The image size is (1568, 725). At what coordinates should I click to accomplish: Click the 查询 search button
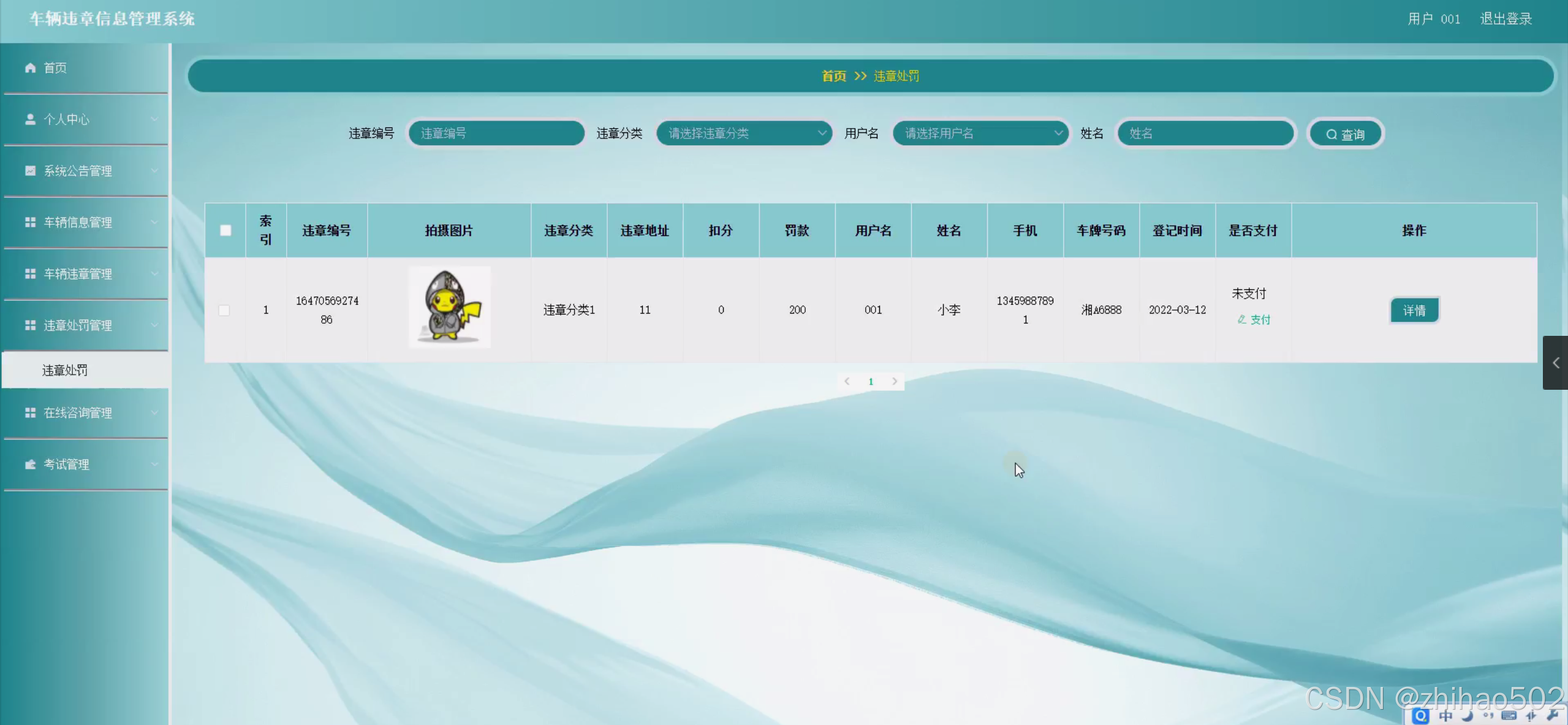[1346, 134]
